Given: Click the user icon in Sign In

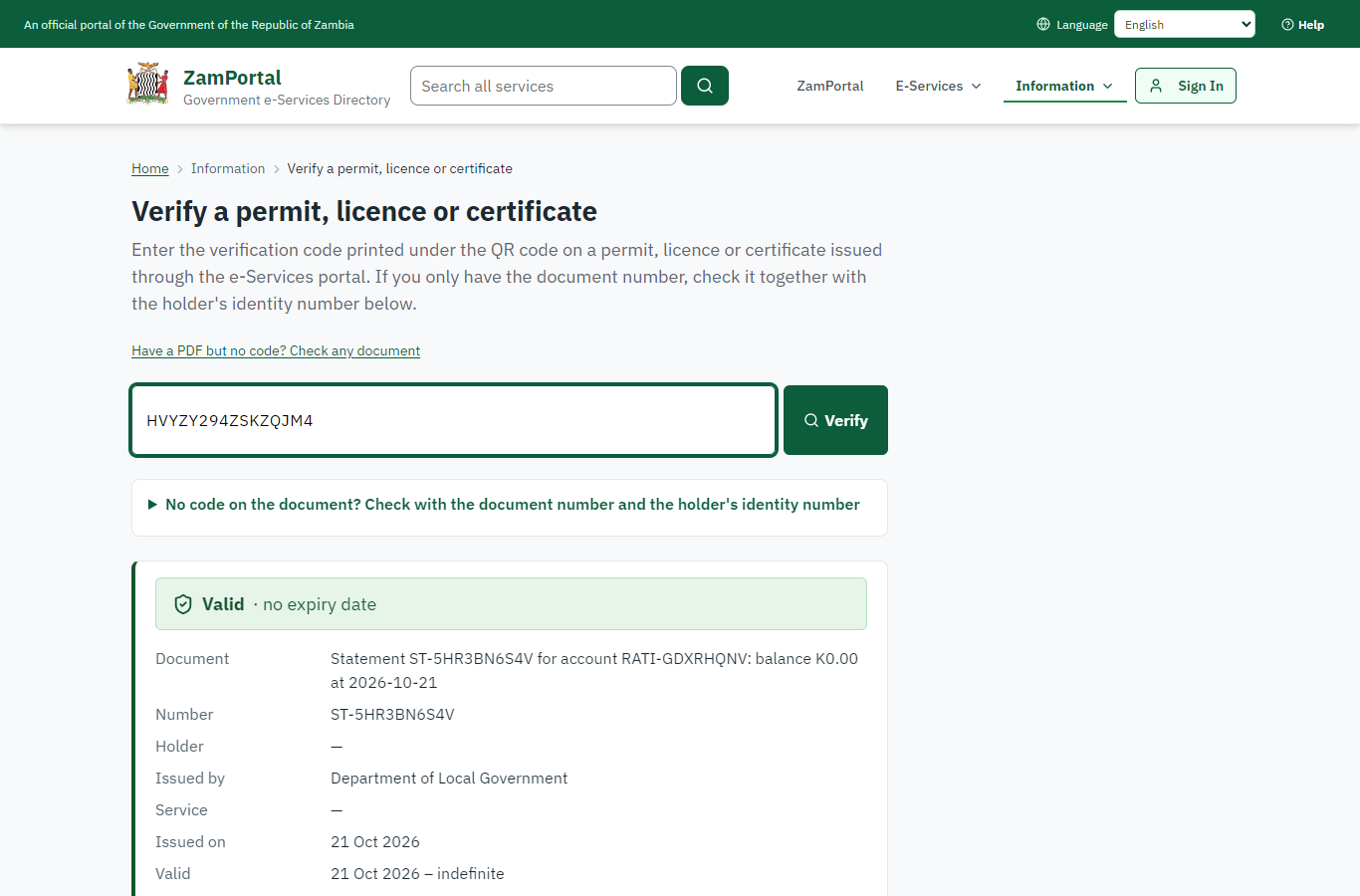Looking at the screenshot, I should 1156,86.
